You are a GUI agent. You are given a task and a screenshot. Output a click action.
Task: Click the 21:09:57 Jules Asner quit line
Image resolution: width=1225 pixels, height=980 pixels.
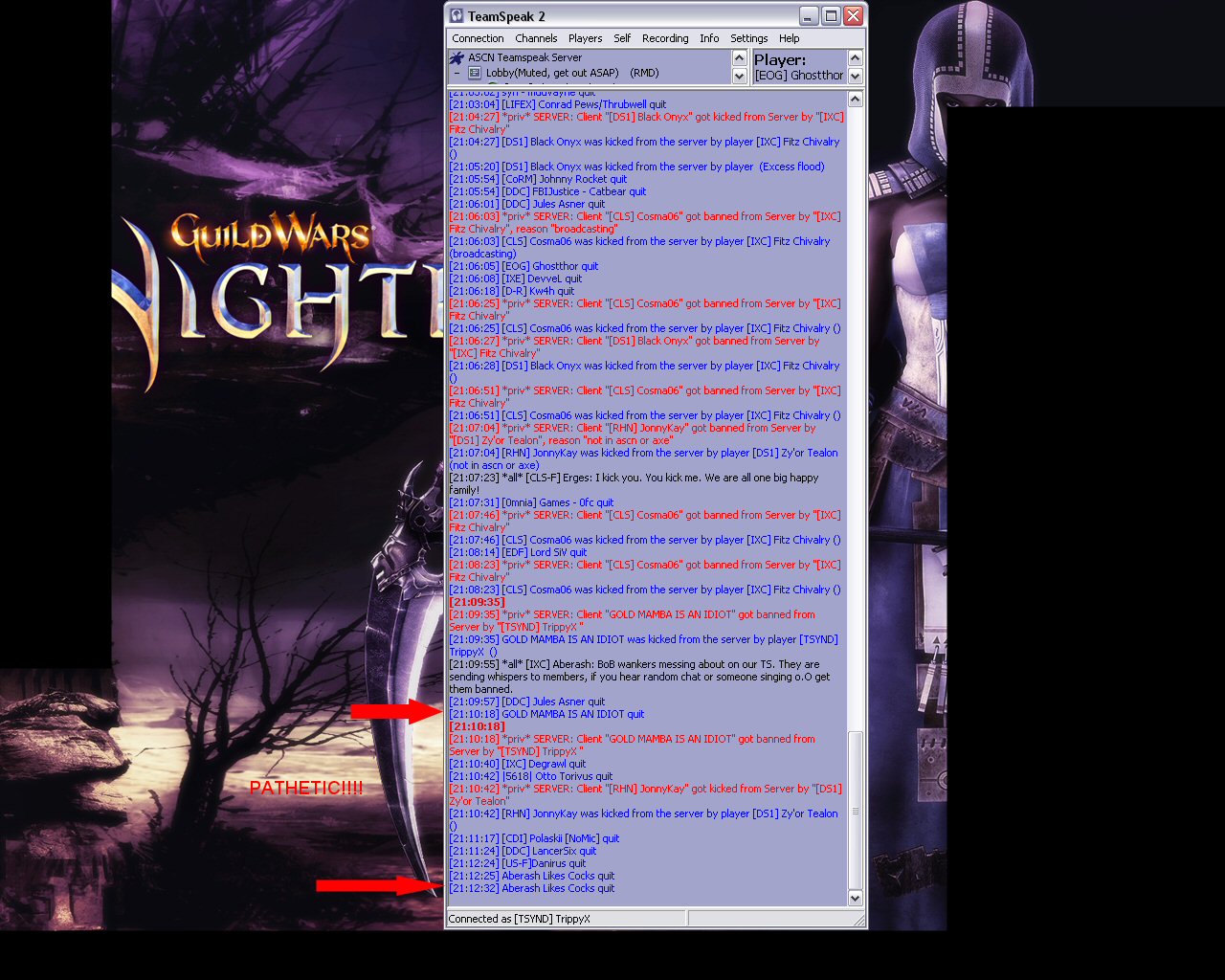527,702
